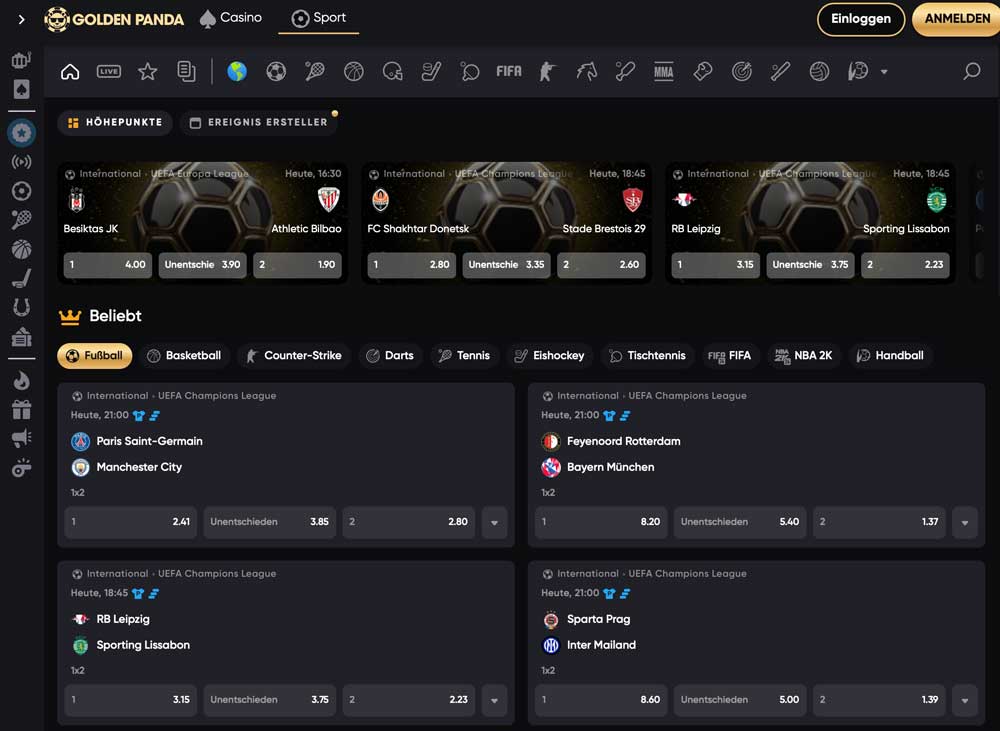The height and width of the screenshot is (731, 1000).
Task: Click the Einloggen button
Action: point(860,19)
